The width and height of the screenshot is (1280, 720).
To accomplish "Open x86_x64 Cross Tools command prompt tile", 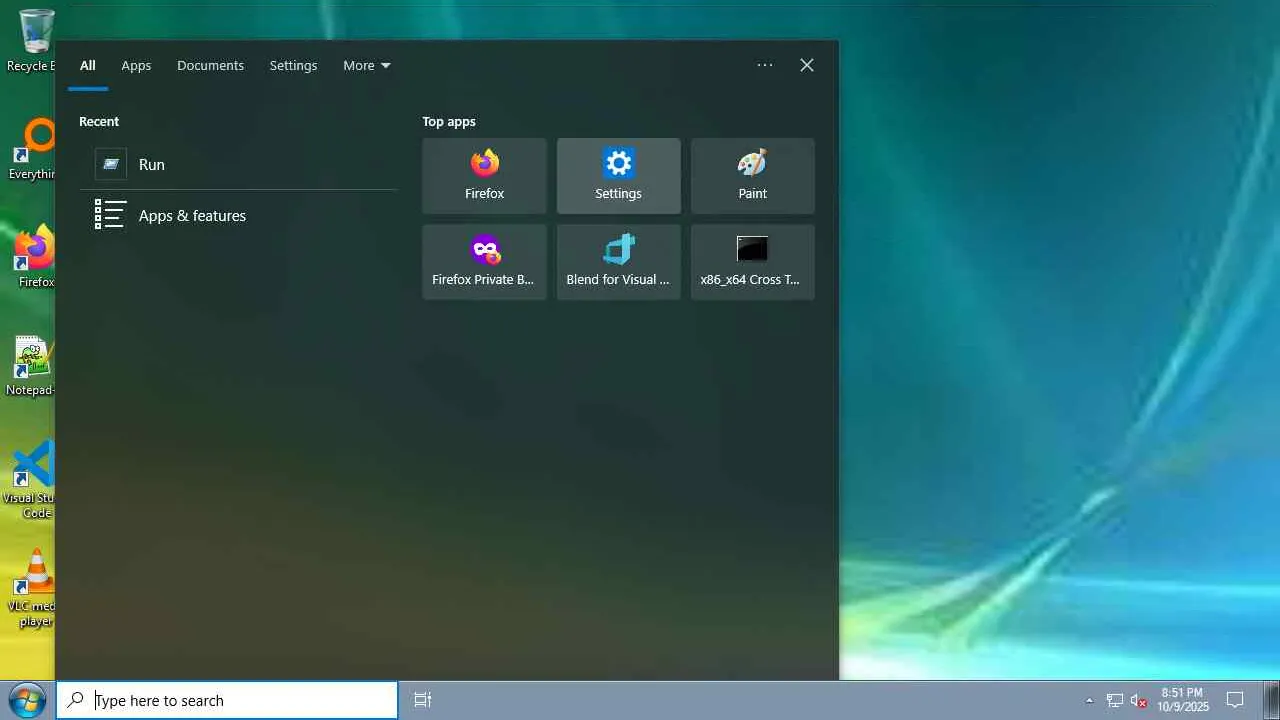I will [752, 262].
